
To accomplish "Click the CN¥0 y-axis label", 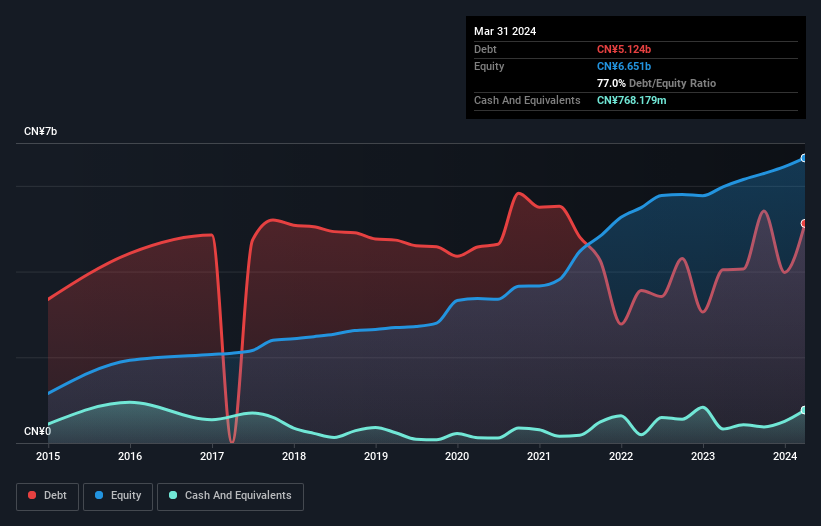I will (x=38, y=431).
